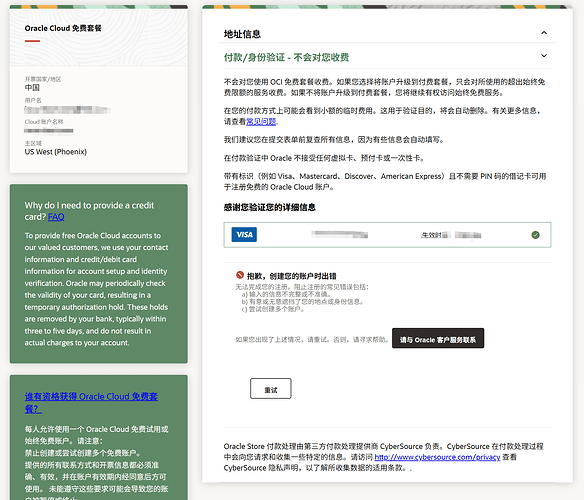Click the red error icon beside 抱歉
The width and height of the screenshot is (584, 500).
click(x=240, y=275)
